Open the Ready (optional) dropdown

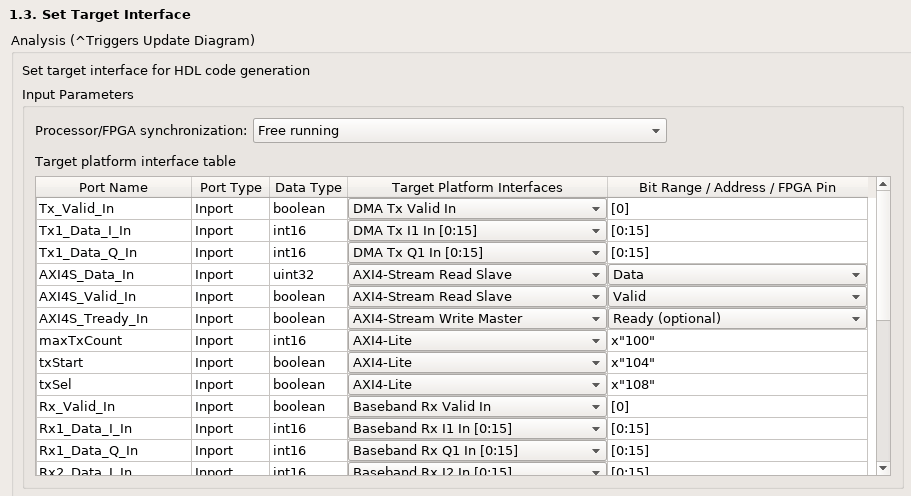(x=737, y=319)
